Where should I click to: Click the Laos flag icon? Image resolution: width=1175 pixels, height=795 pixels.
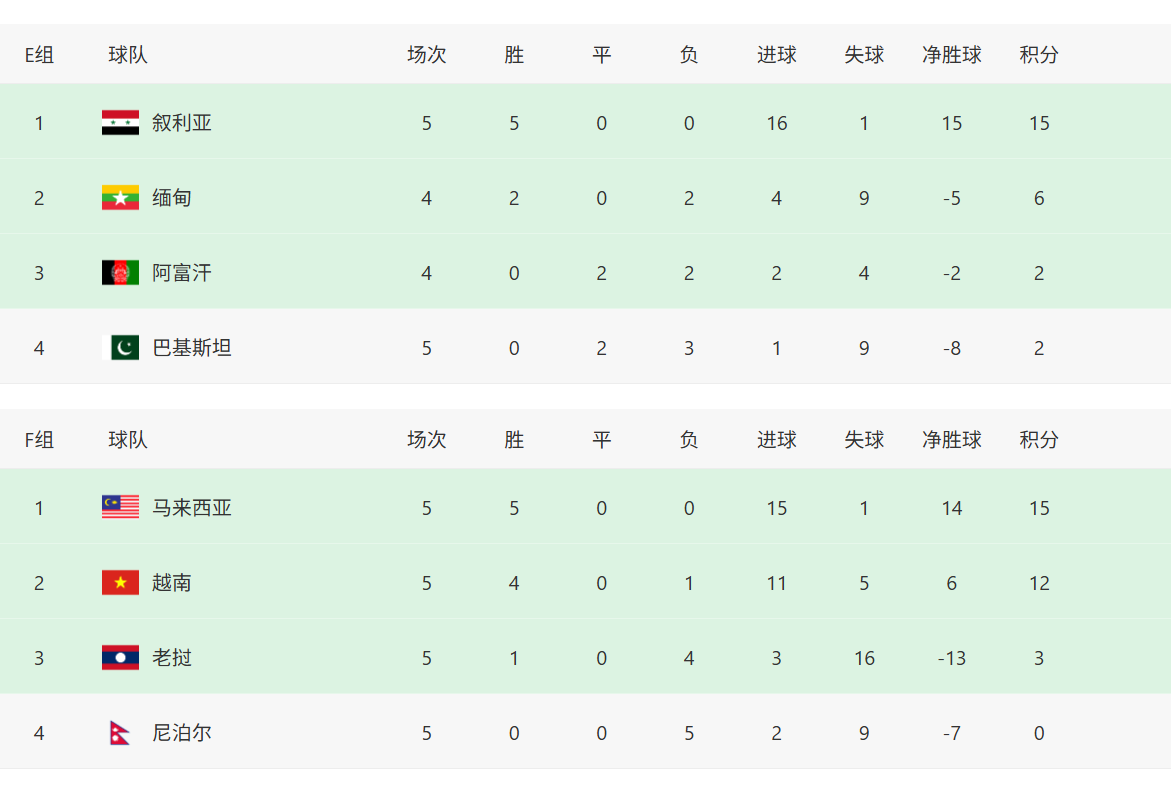[120, 658]
